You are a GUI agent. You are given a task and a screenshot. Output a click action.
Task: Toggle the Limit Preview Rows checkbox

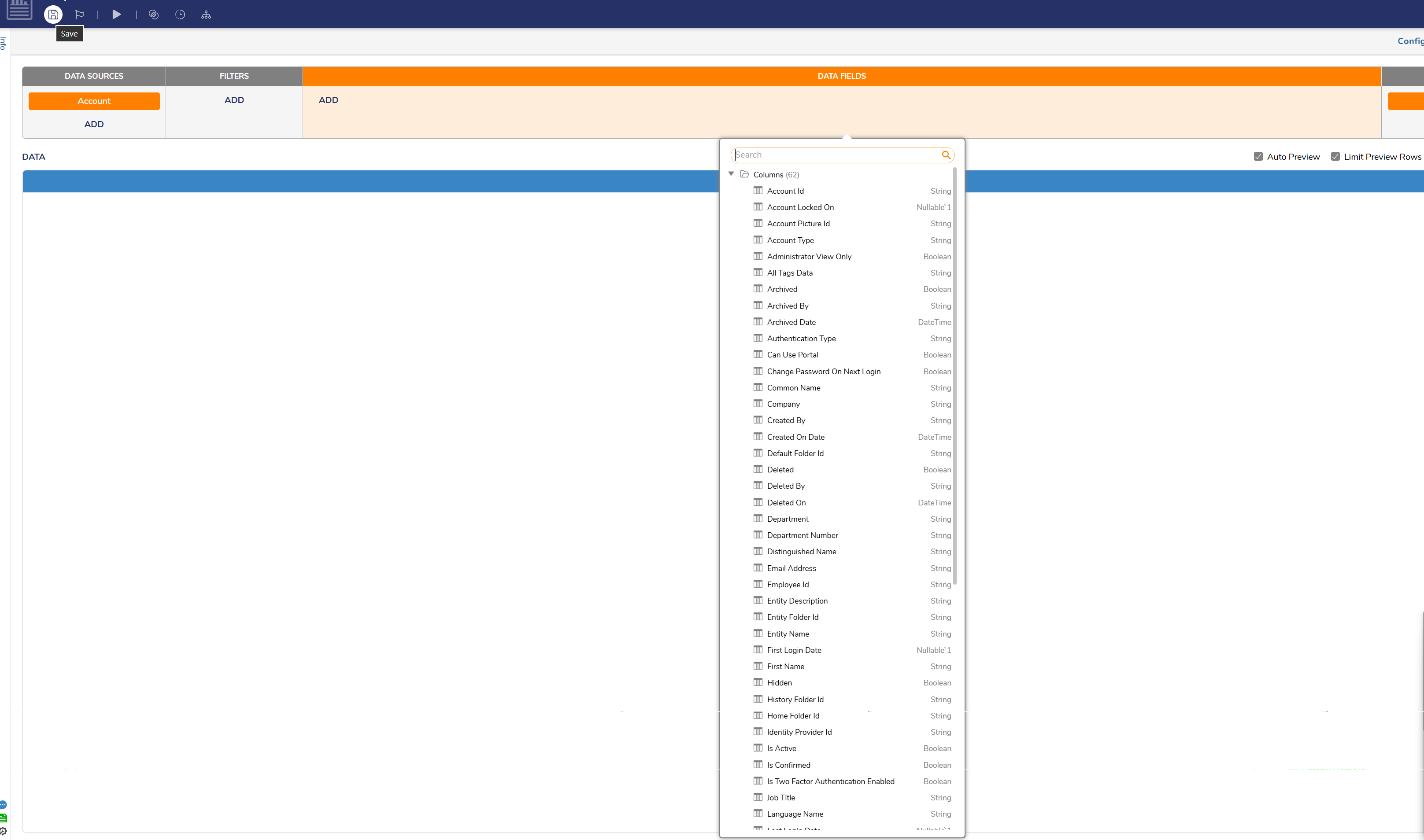tap(1335, 157)
